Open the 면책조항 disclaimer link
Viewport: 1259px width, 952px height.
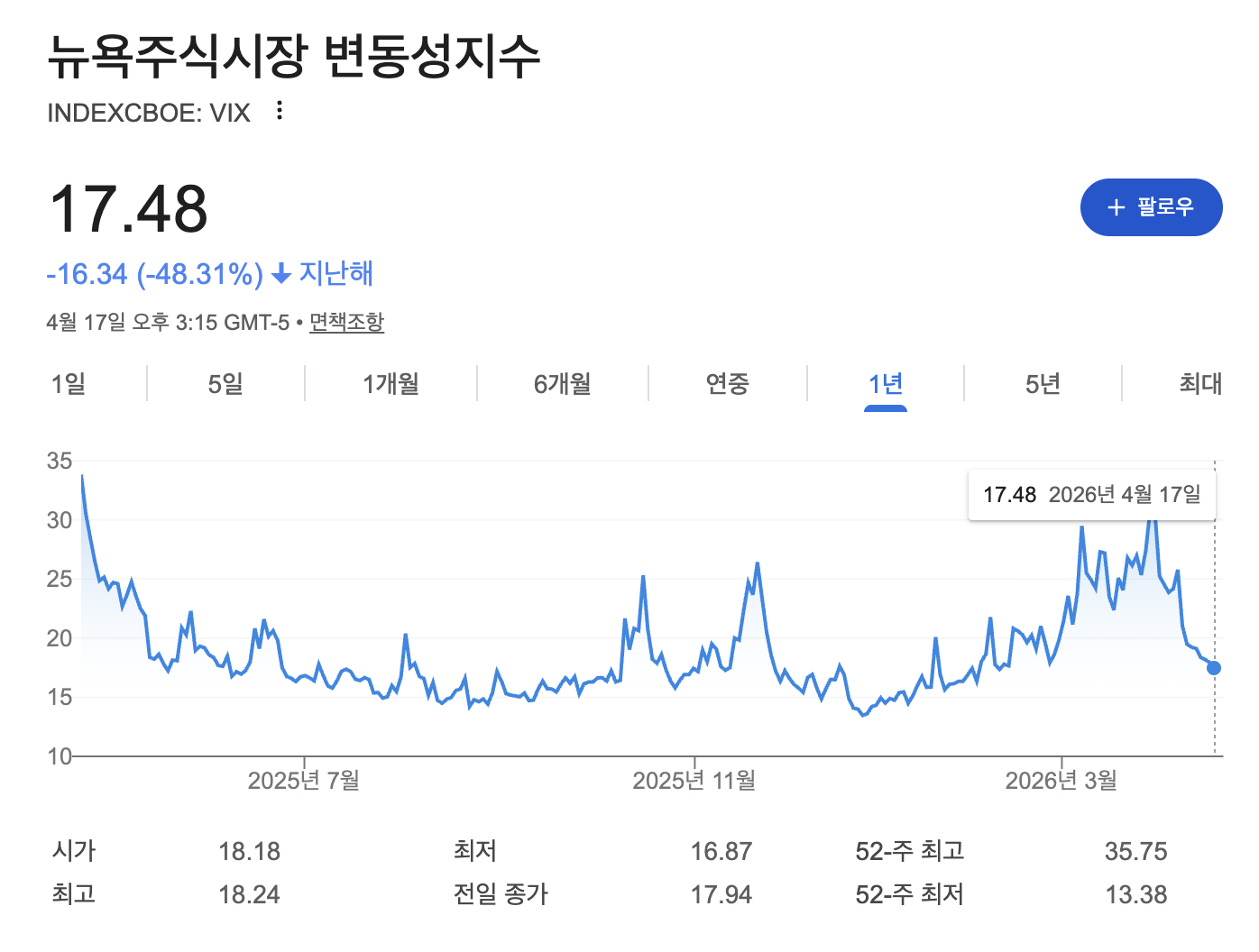pyautogui.click(x=346, y=322)
